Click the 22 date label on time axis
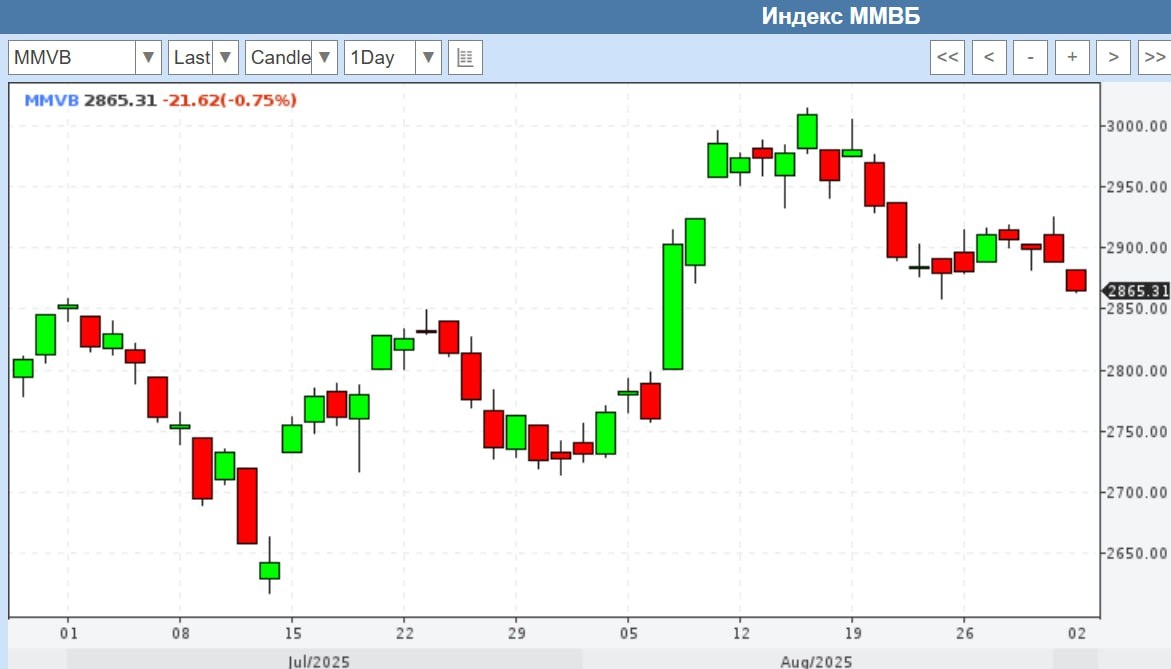 tap(405, 633)
